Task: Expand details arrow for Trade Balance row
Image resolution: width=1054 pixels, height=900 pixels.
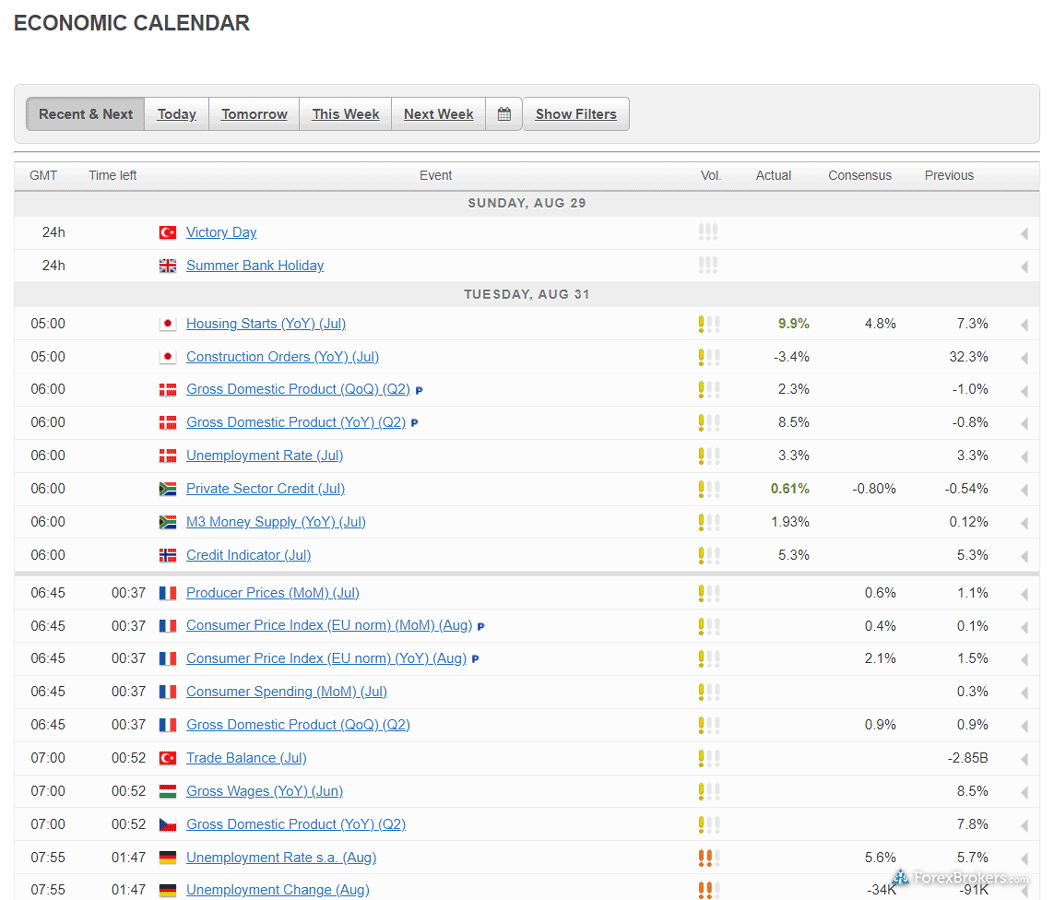Action: tap(1024, 759)
